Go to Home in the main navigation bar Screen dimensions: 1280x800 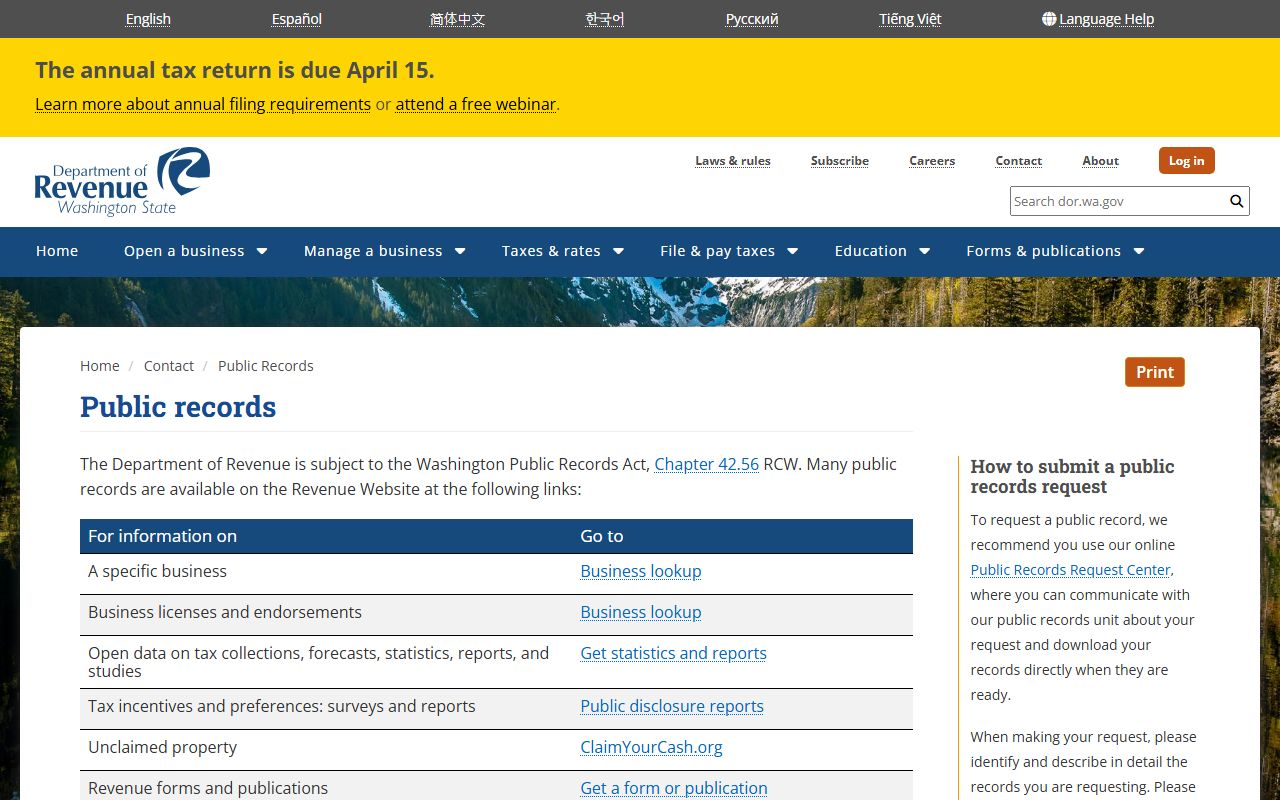pyautogui.click(x=57, y=251)
